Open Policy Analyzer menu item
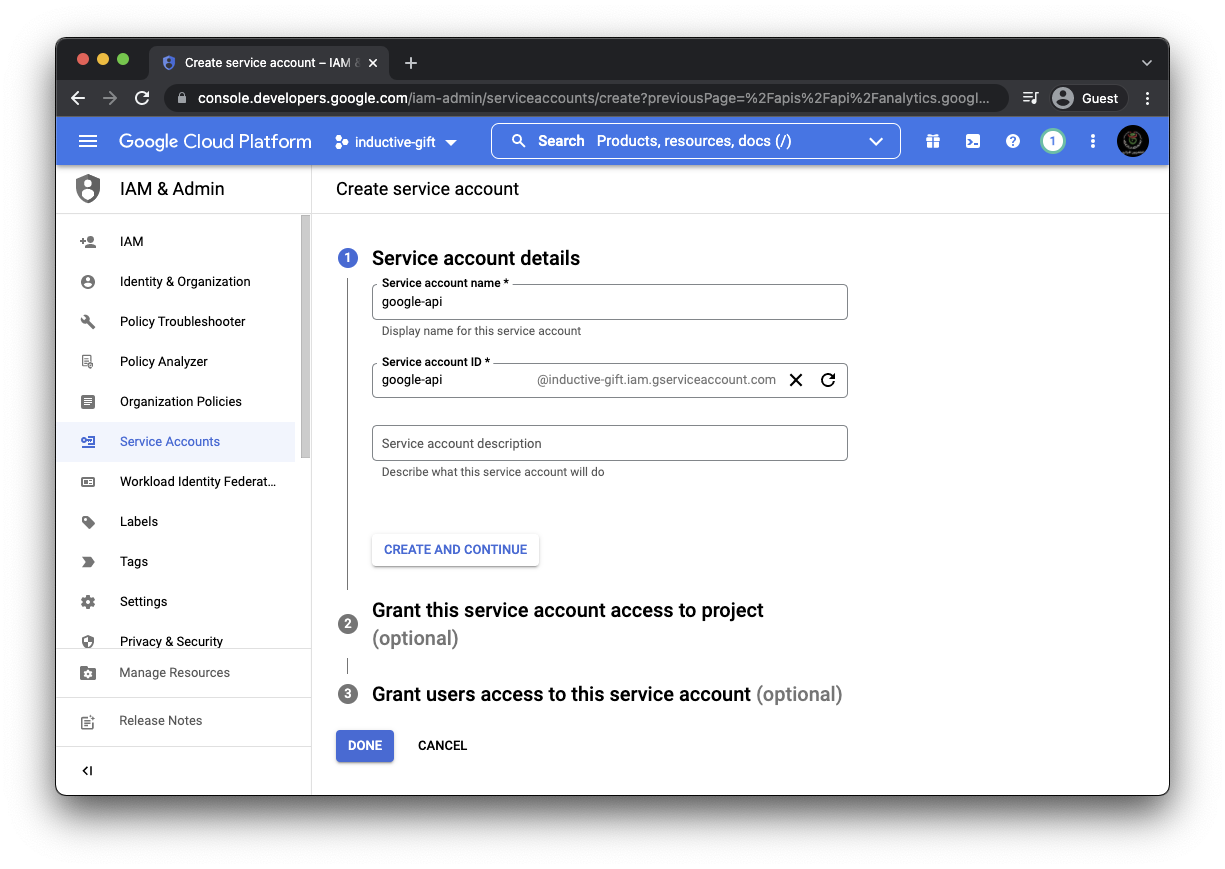This screenshot has width=1225, height=869. pos(176,362)
